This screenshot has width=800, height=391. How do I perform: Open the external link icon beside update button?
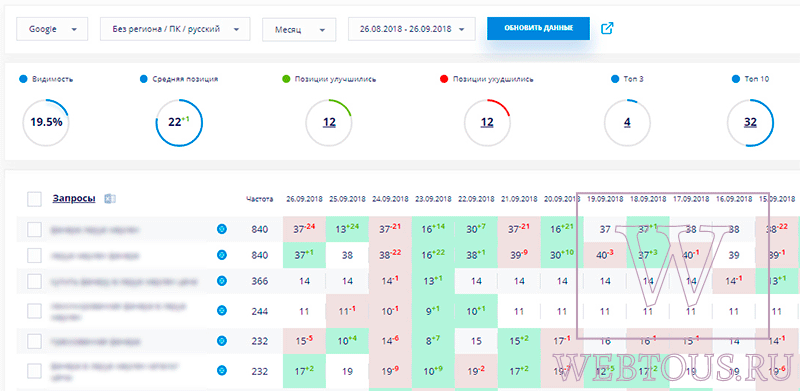[607, 29]
